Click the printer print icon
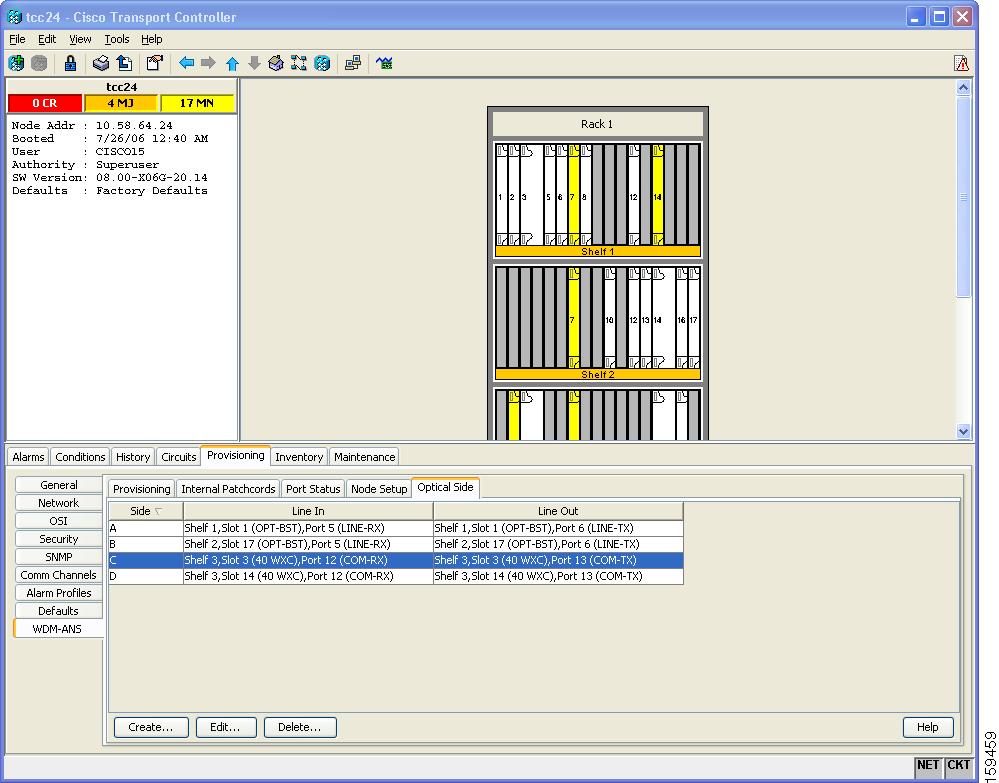This screenshot has width=999, height=783. [x=101, y=63]
